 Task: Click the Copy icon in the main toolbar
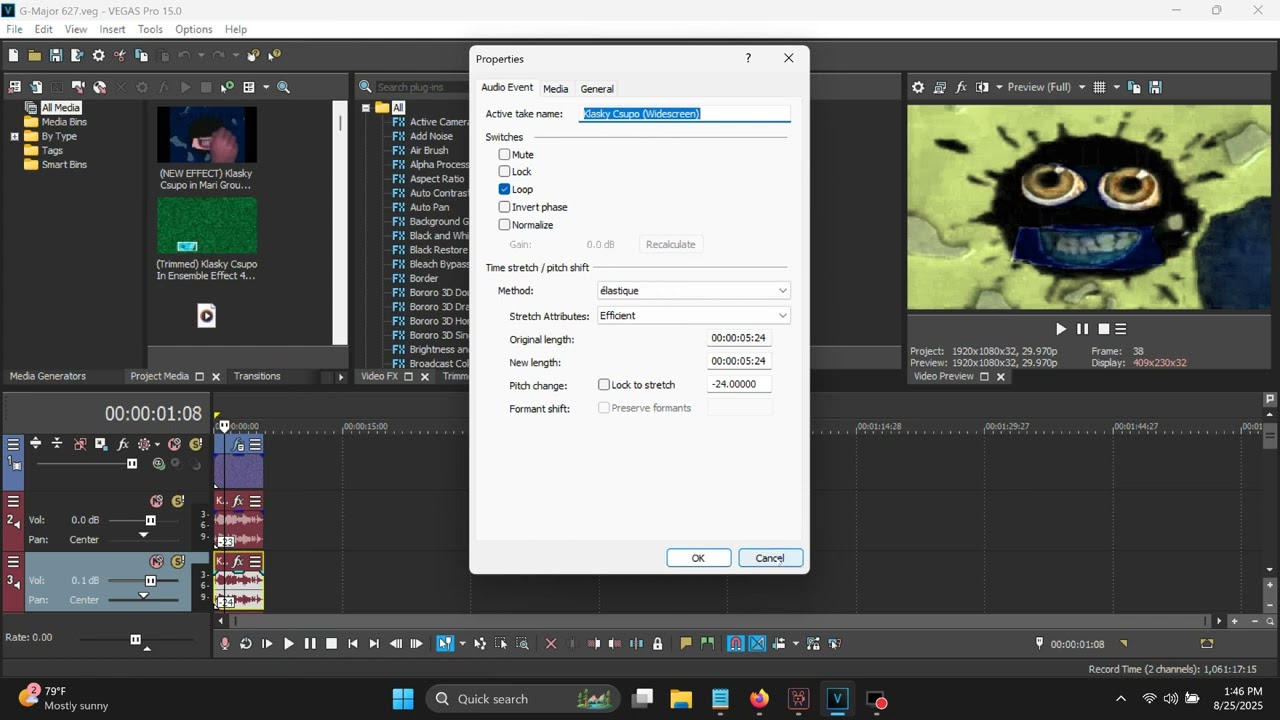tap(142, 56)
